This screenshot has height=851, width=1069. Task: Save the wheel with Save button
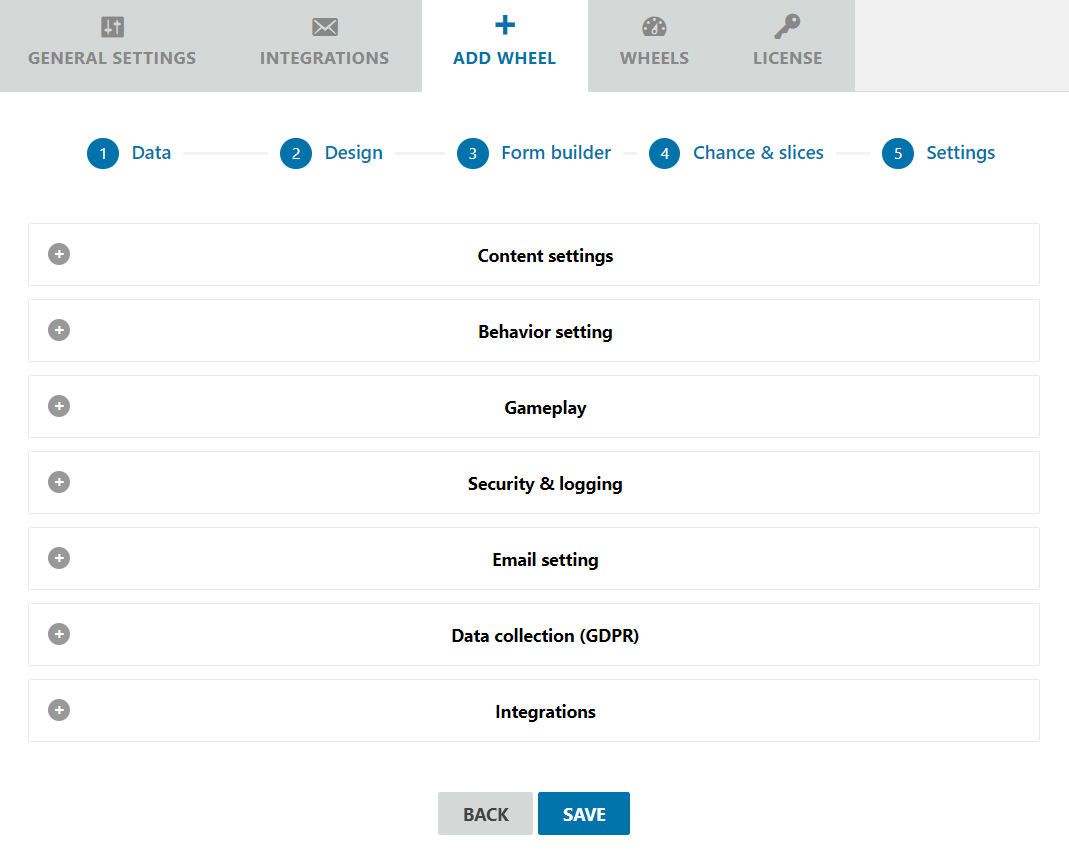(x=584, y=813)
